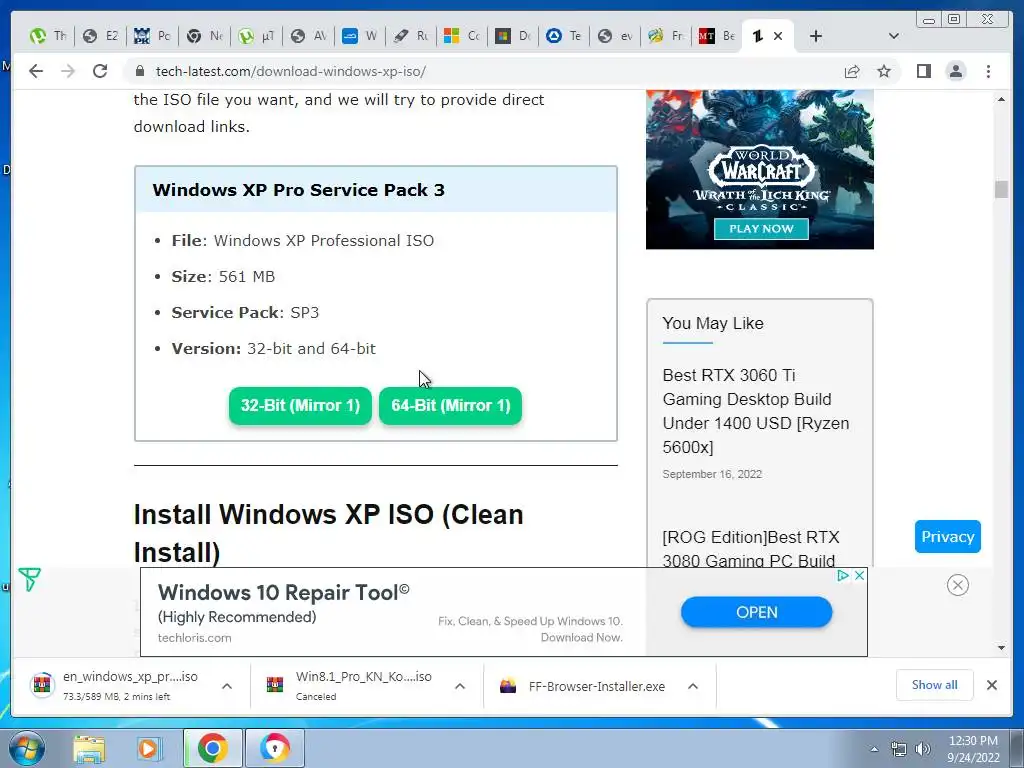
Task: Click the page scrollbar thumb
Action: [x=1001, y=189]
